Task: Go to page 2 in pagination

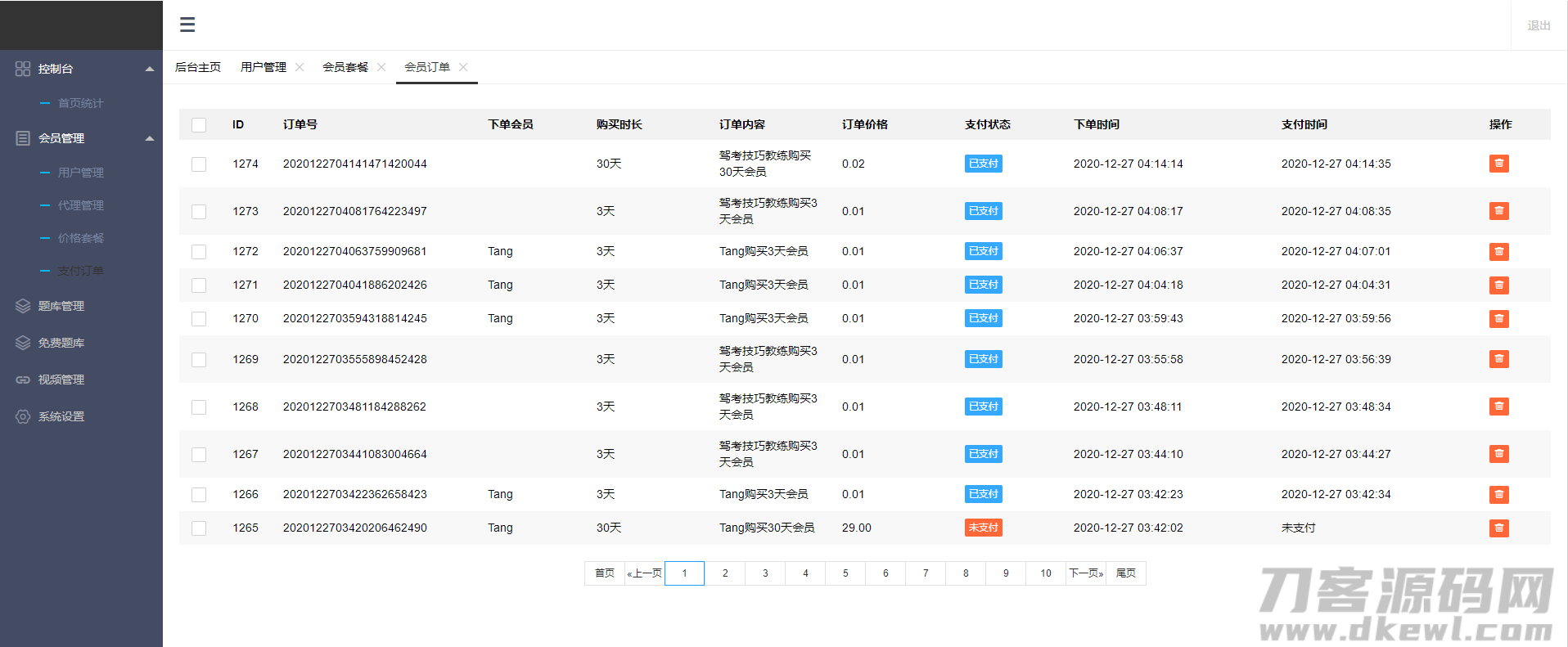Action: click(x=725, y=573)
